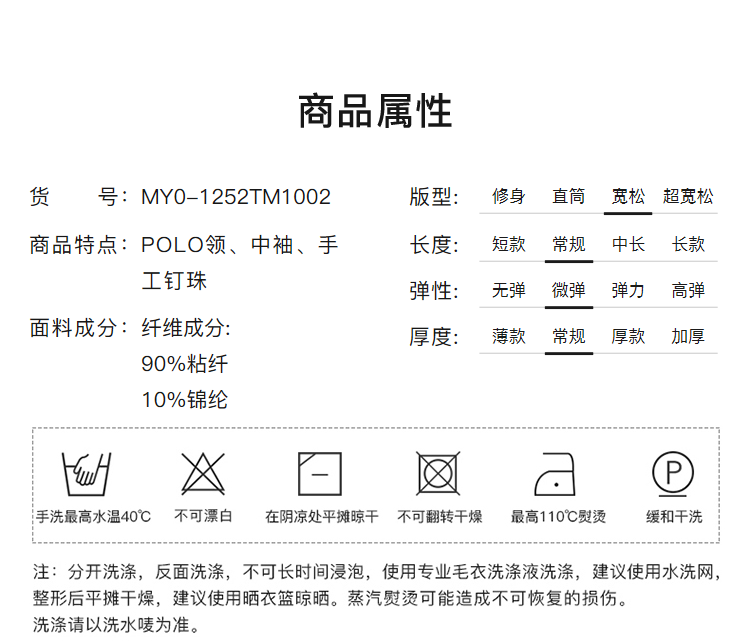Screen dimensions: 750x644
Task: Select 短款 length option
Action: 509,244
